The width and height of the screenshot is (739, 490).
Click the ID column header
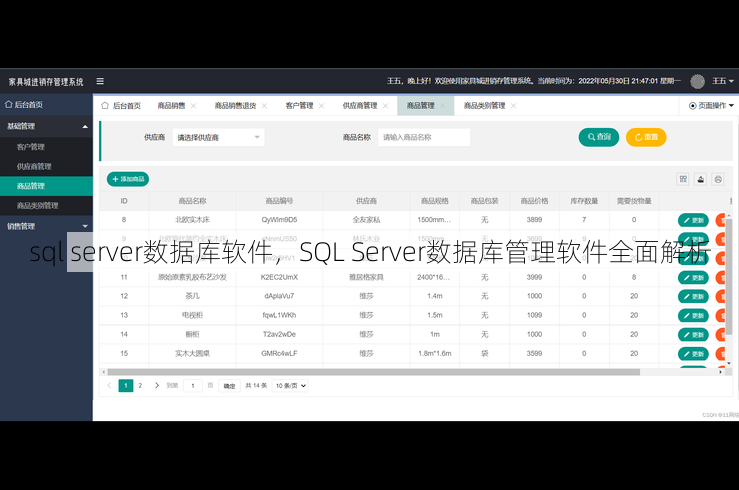[124, 201]
